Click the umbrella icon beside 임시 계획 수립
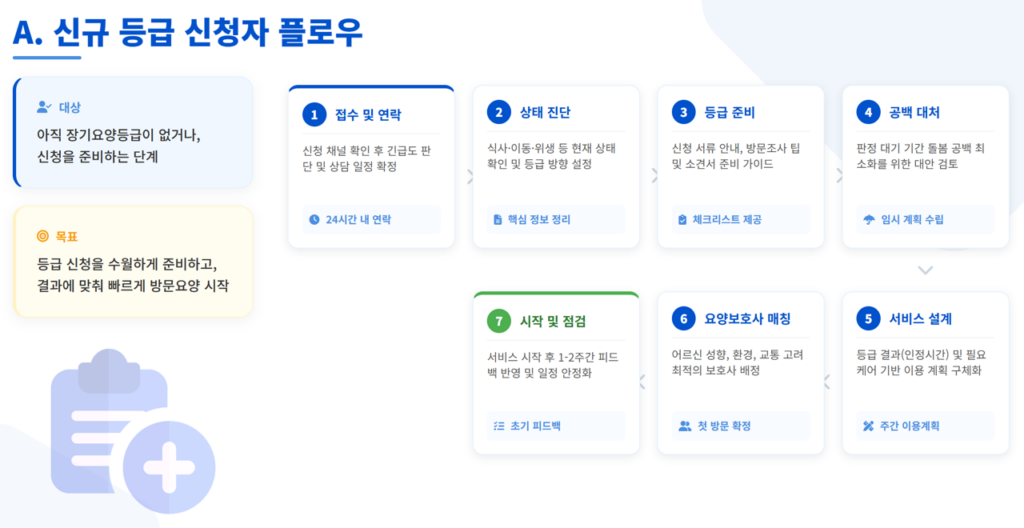 [x=868, y=220]
